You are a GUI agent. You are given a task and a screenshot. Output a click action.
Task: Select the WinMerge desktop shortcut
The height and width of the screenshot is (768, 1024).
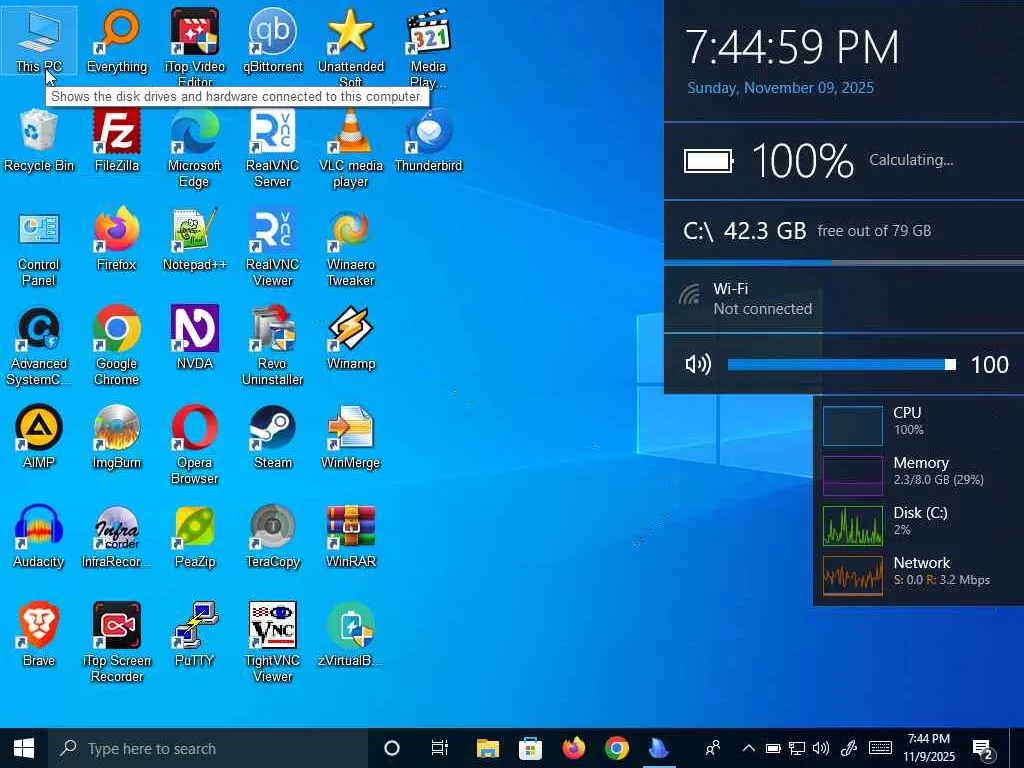[x=351, y=437]
